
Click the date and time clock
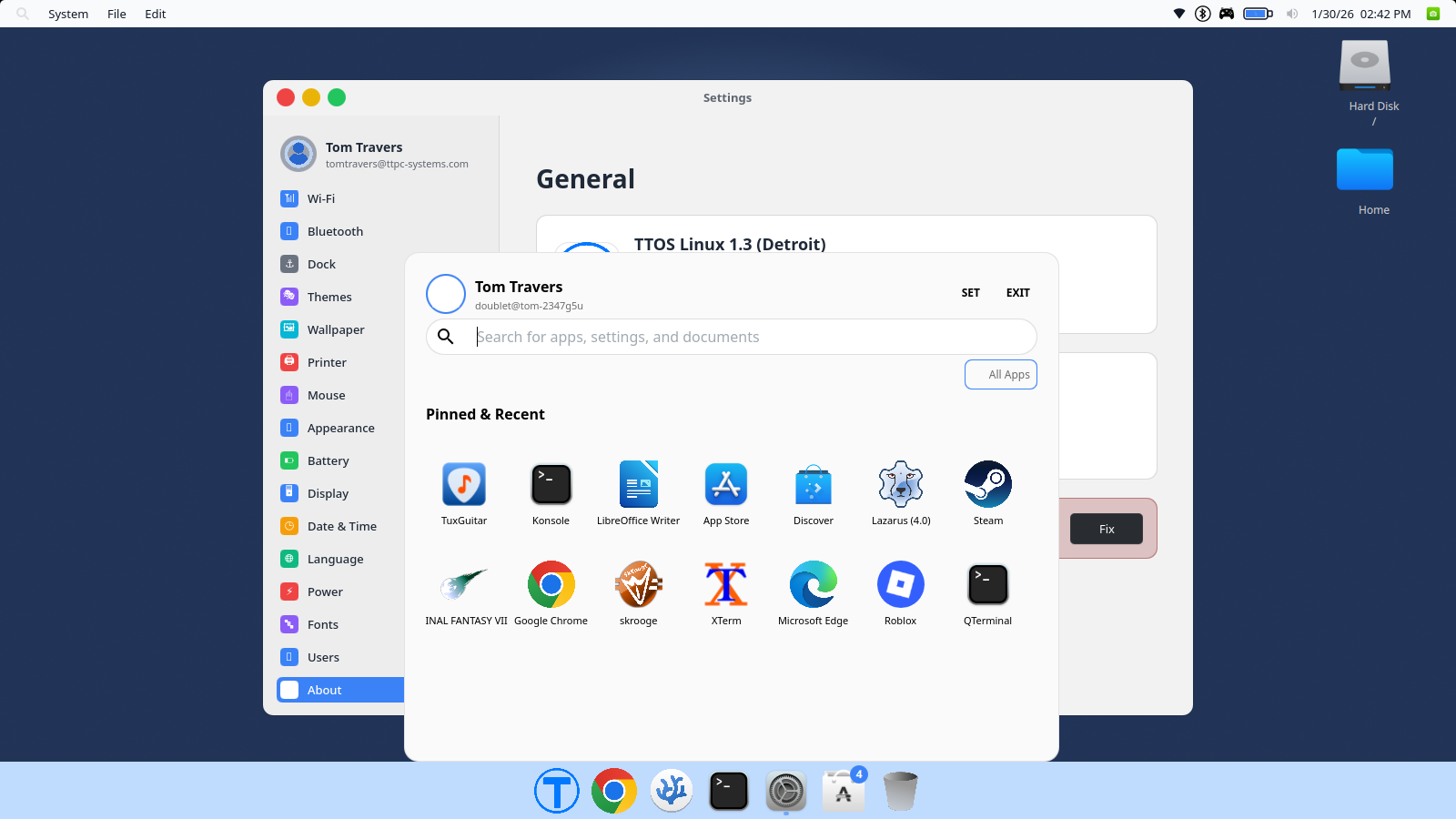[x=1361, y=14]
